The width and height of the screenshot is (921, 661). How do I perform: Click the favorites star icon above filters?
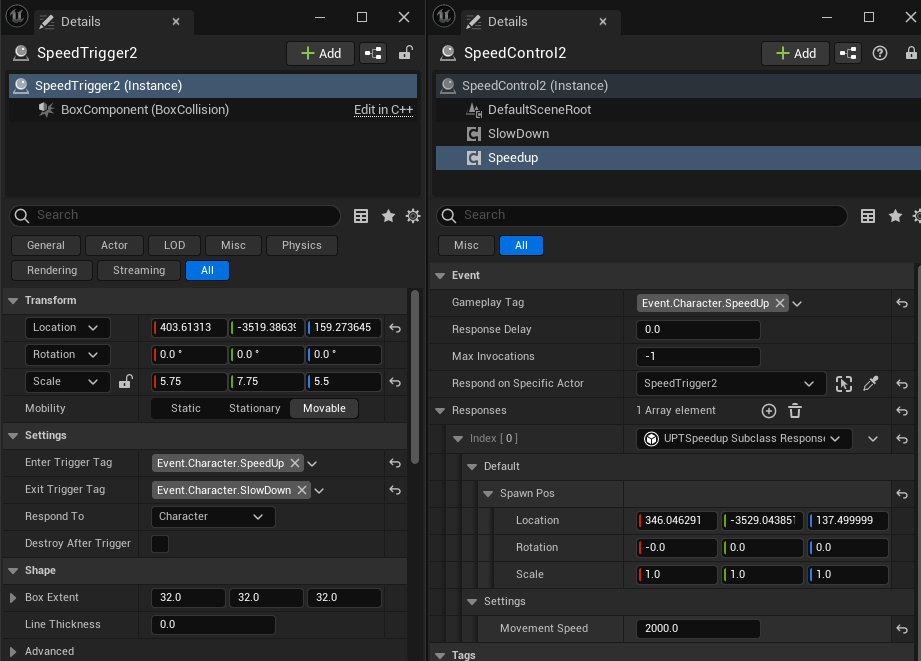tap(386, 215)
